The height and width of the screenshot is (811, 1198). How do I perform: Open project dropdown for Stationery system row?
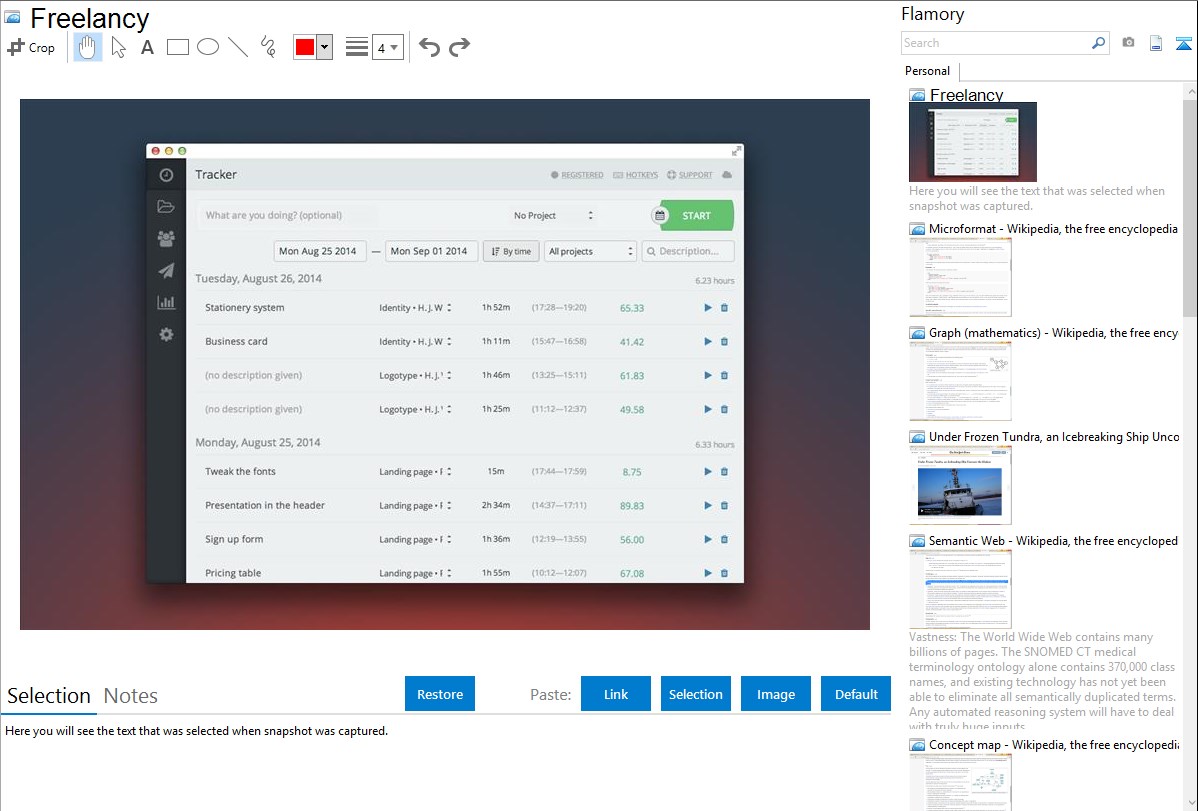[x=416, y=308]
